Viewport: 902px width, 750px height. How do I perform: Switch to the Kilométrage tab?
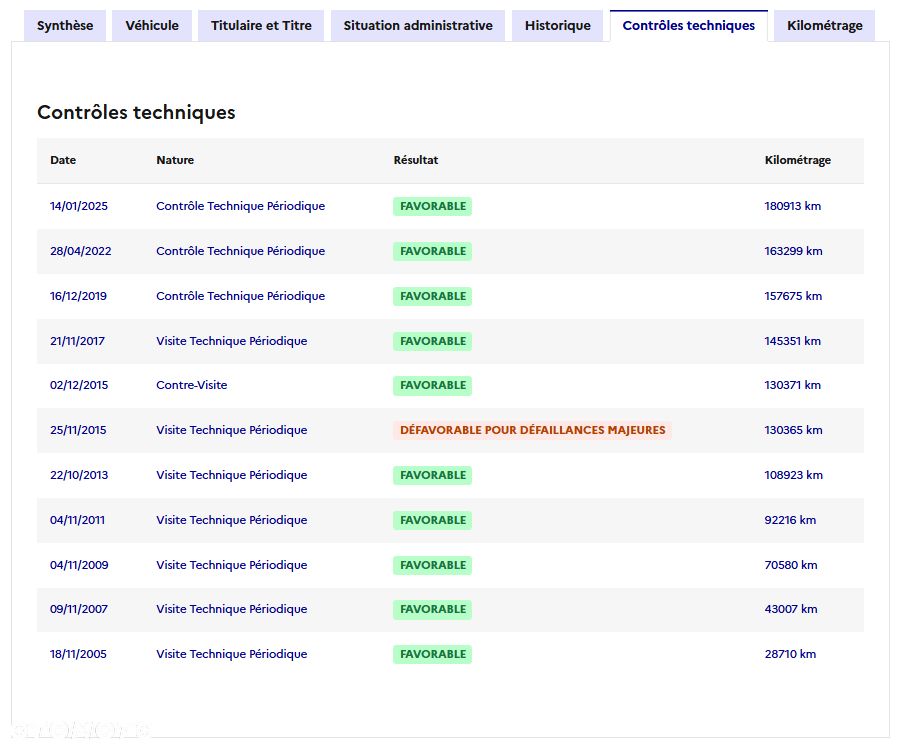pyautogui.click(x=824, y=26)
